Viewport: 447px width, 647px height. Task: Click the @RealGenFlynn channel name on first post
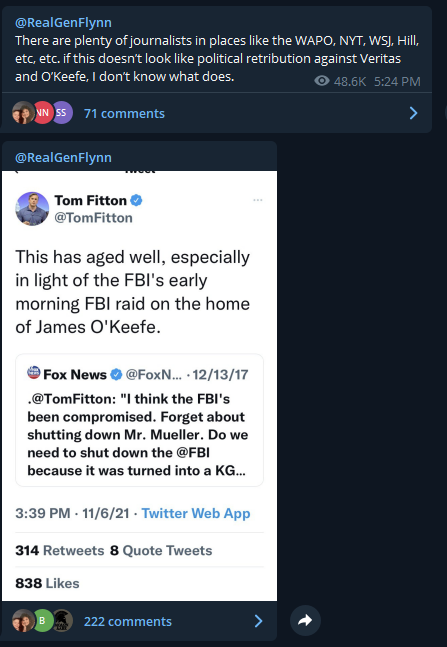(63, 22)
